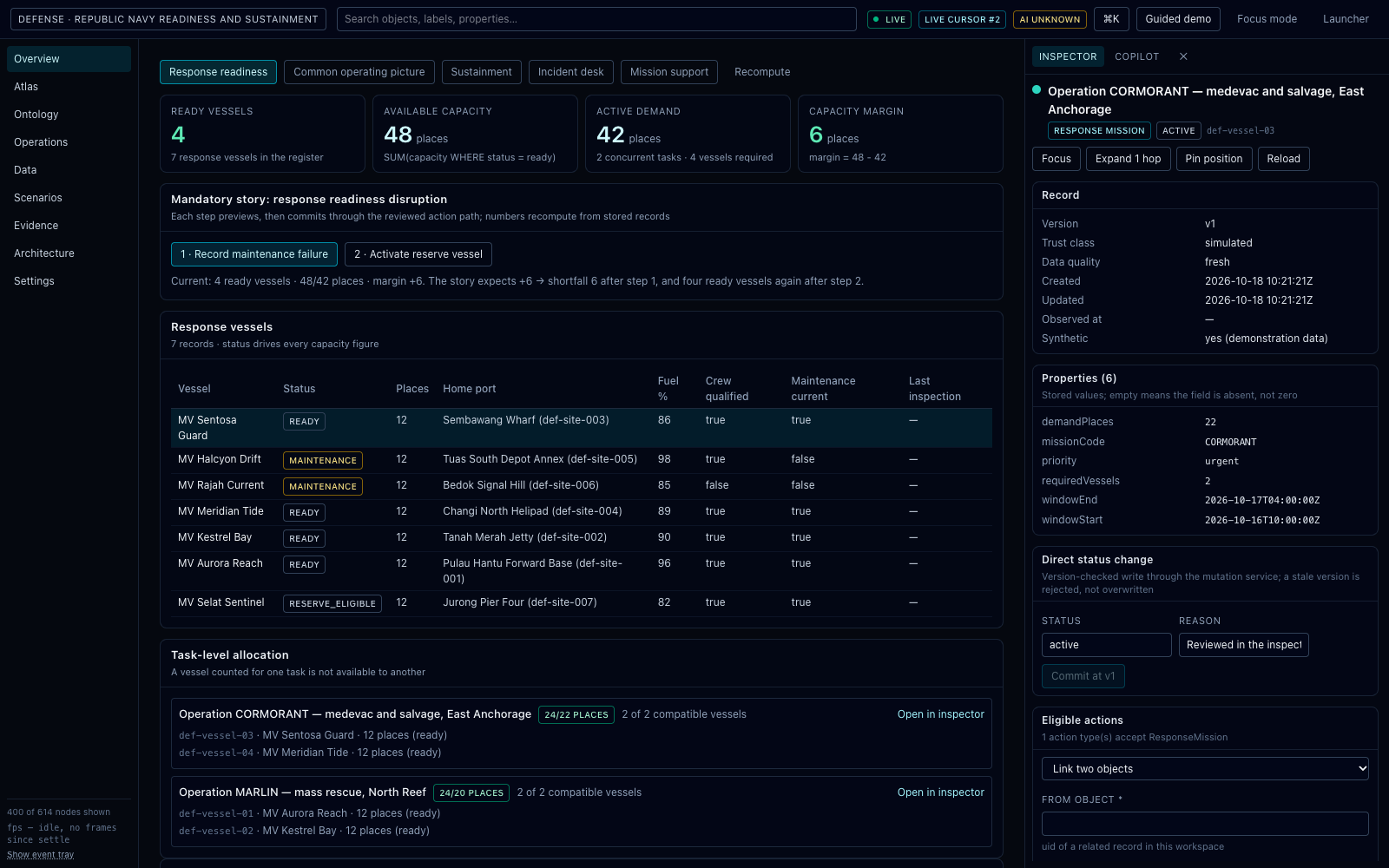1389x868 pixels.
Task: Click Expand 1 hop
Action: coord(1128,159)
